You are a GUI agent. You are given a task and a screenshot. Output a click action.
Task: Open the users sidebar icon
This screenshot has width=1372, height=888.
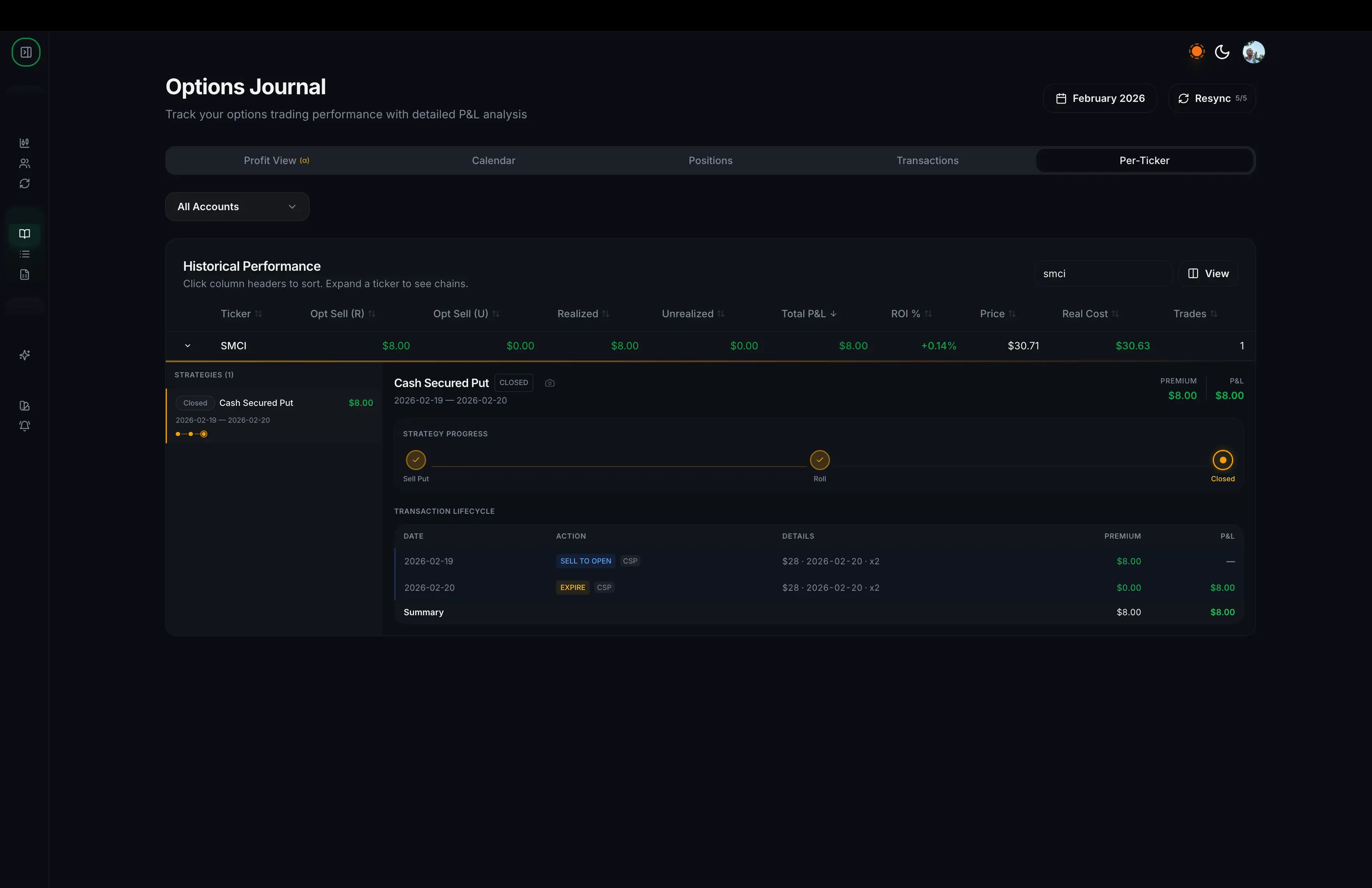[x=24, y=164]
